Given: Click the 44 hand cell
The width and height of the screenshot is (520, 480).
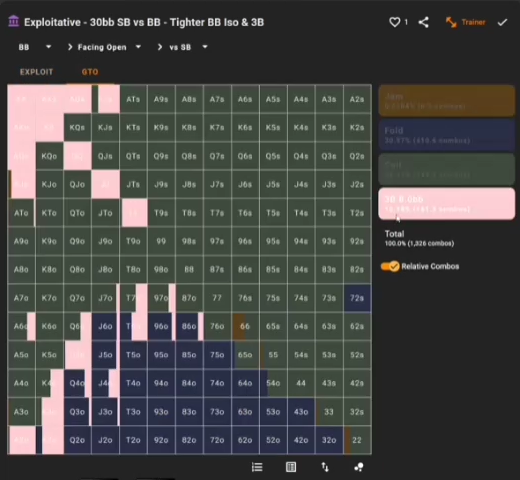Looking at the screenshot, I should [x=301, y=383].
